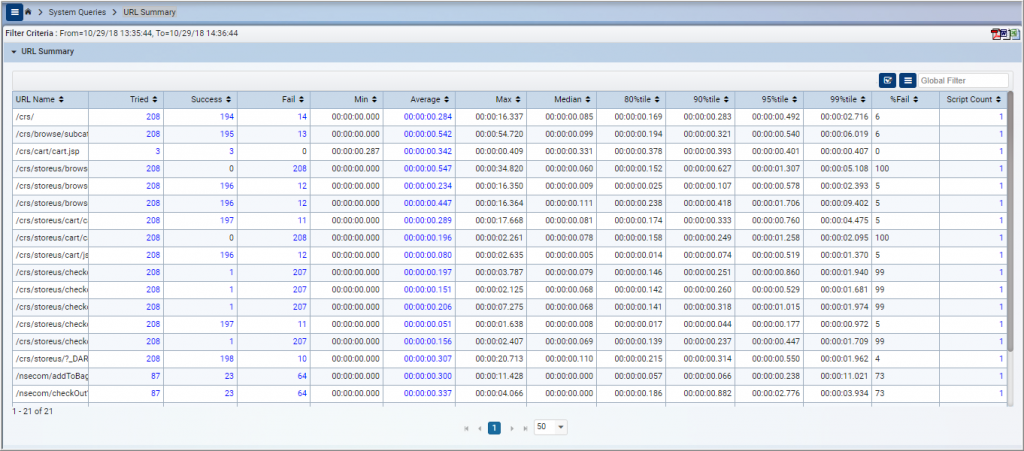Screen dimensions: 1024x451
Task: Collapse the URL Summary section
Action: [x=14, y=51]
